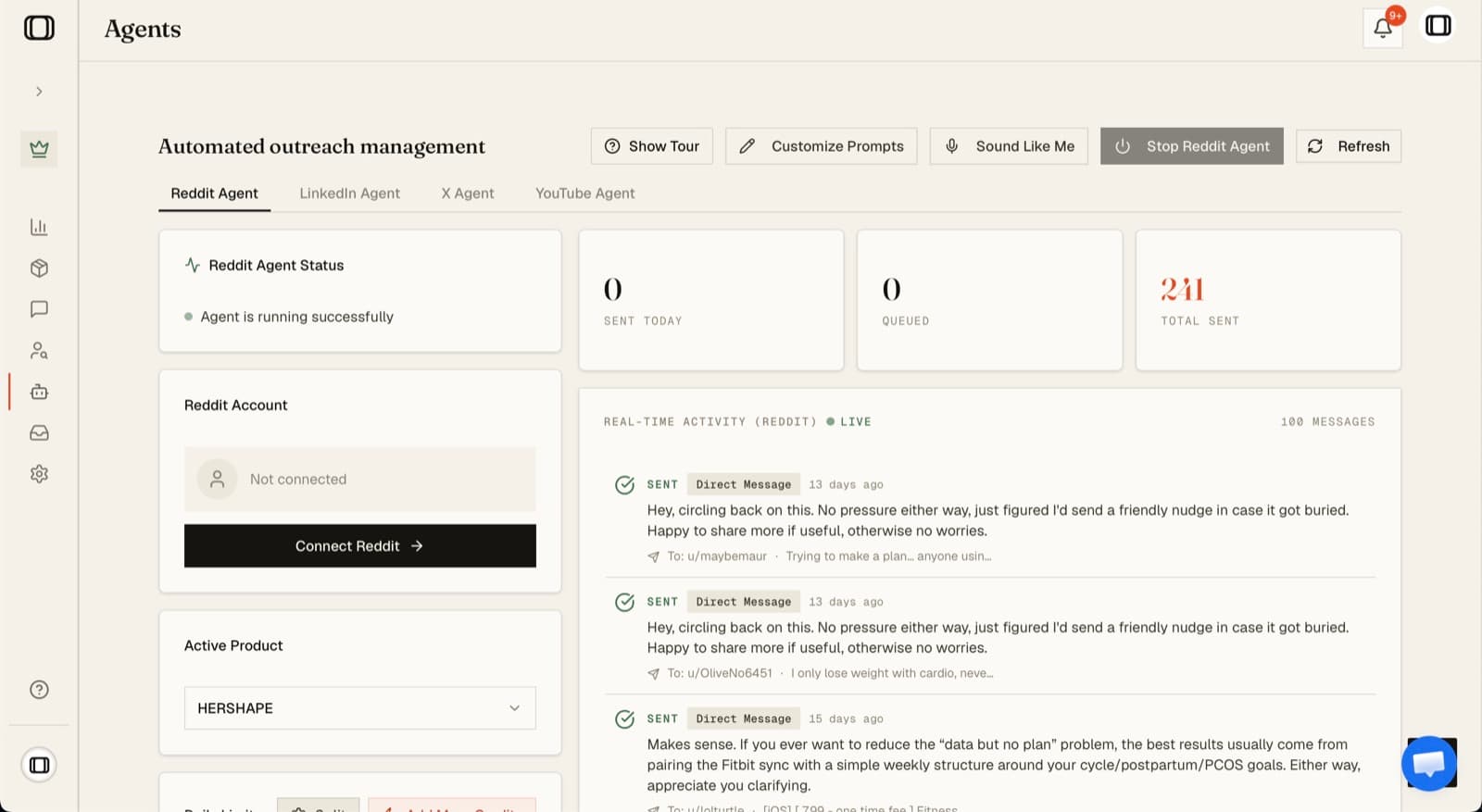Open the live chat support widget
Screen dimensions: 1482x812
[1429, 764]
